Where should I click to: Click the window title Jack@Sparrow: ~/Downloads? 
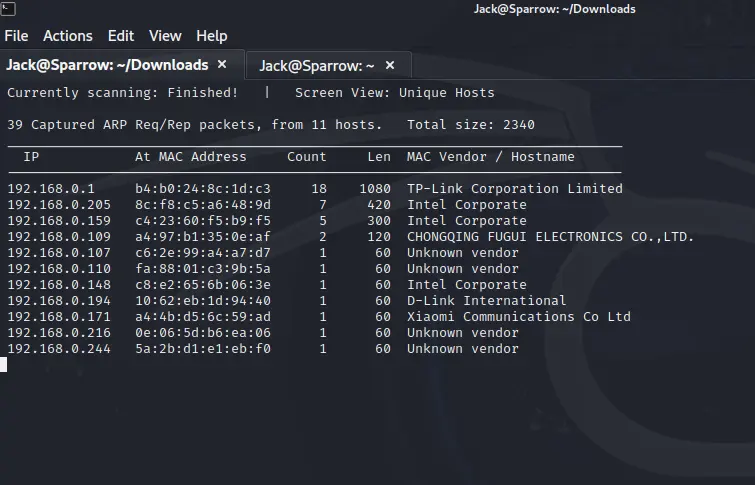[x=555, y=9]
